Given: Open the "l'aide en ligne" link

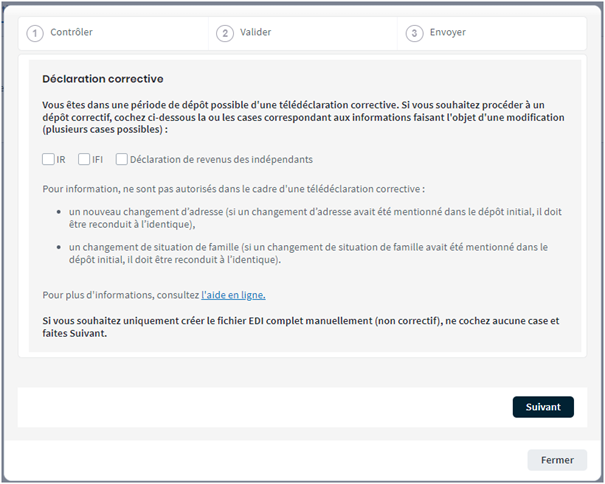Looking at the screenshot, I should pyautogui.click(x=233, y=295).
